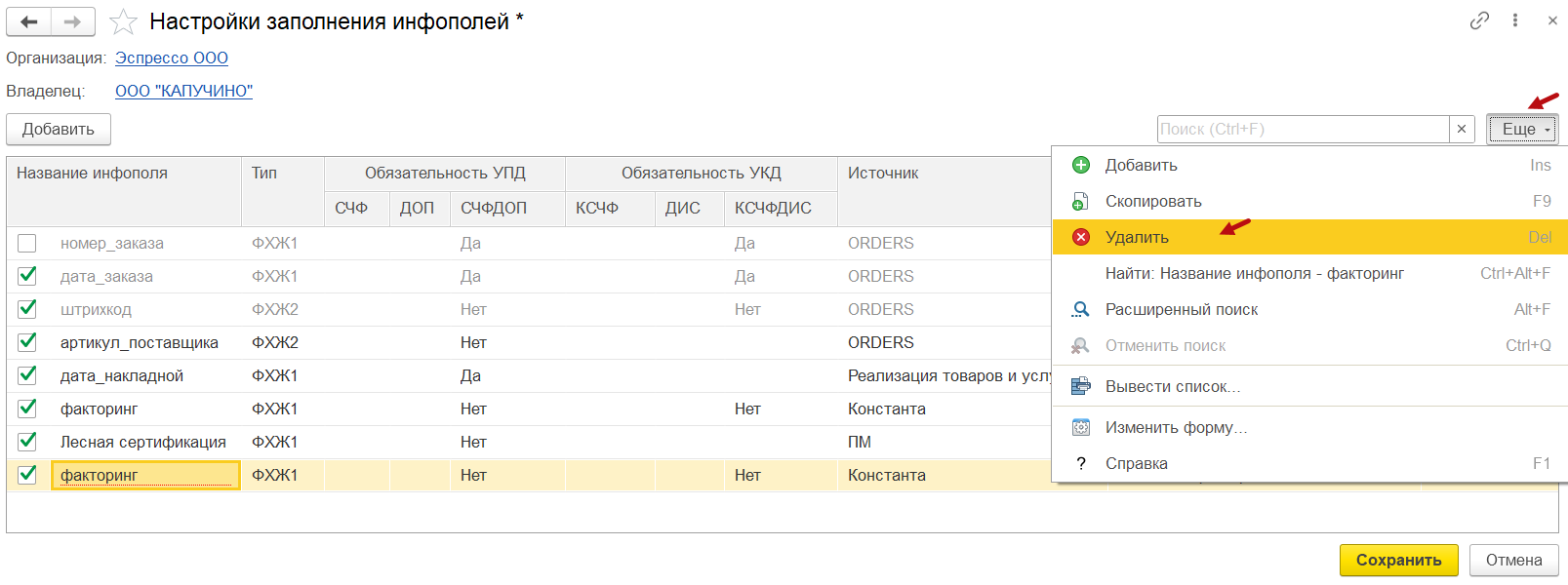Open owner link ООО "КАПУЧИНО"

click(x=183, y=91)
